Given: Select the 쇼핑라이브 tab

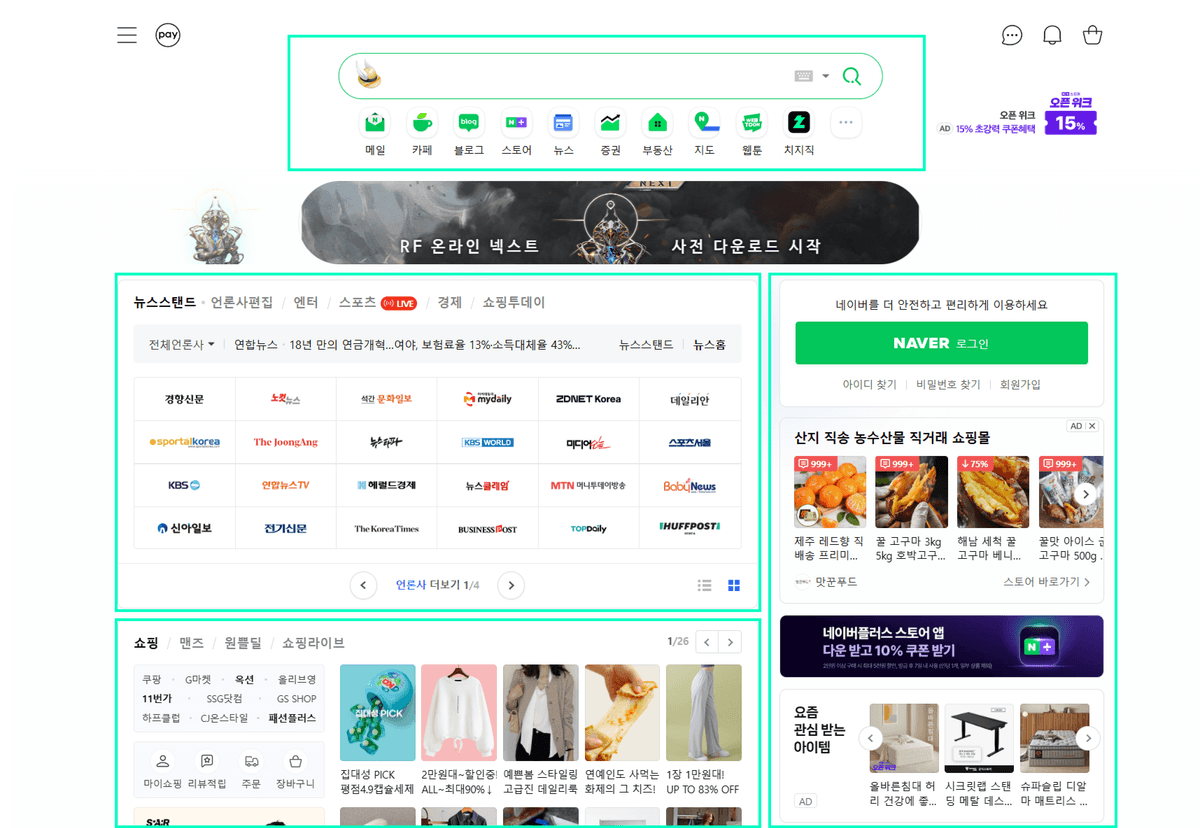Looking at the screenshot, I should pyautogui.click(x=313, y=643).
